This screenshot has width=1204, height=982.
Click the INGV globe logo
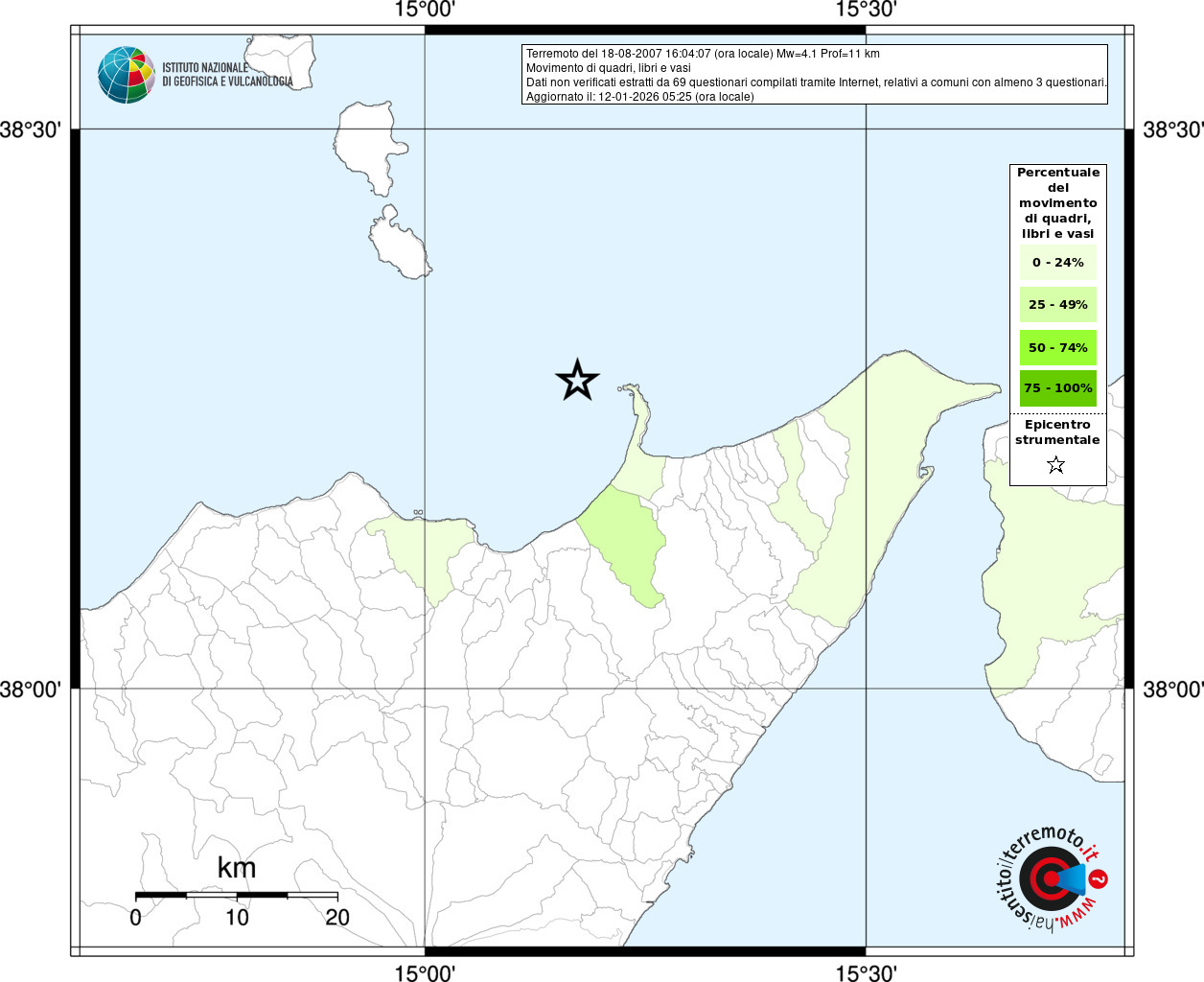coord(127,75)
